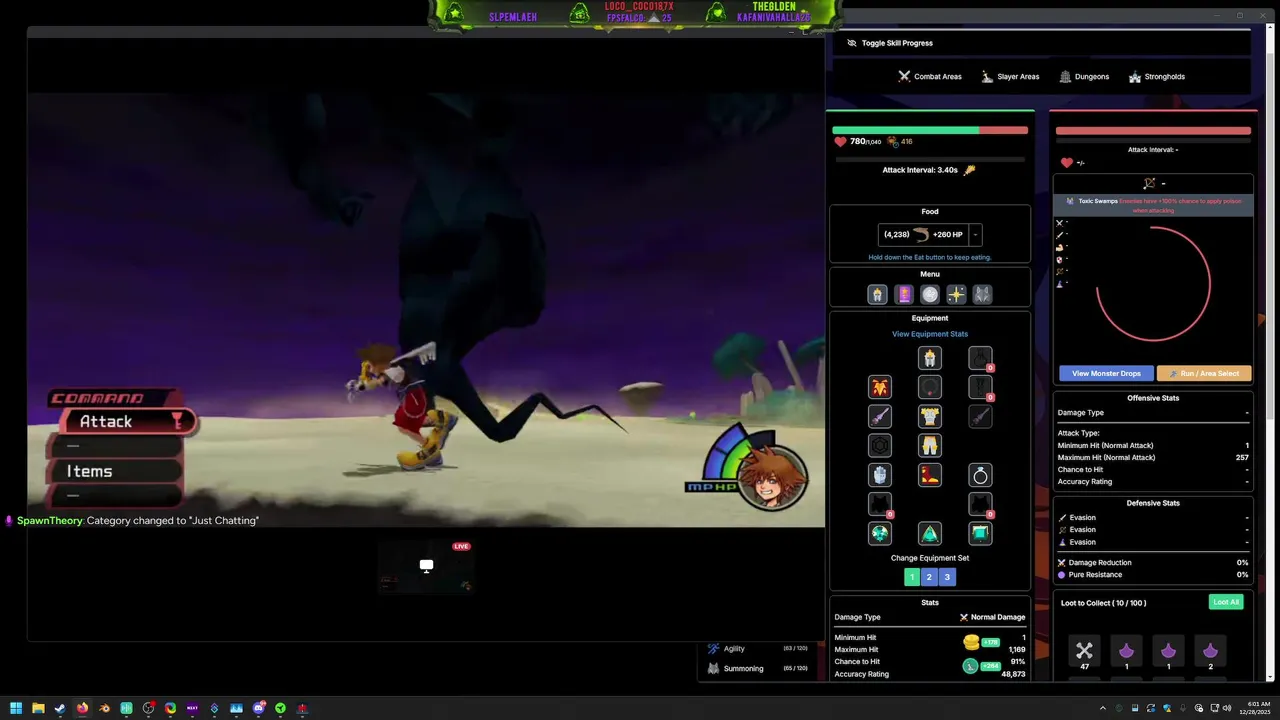Click the empty hexagon gem slot
The image size is (1280, 720).
point(880,446)
